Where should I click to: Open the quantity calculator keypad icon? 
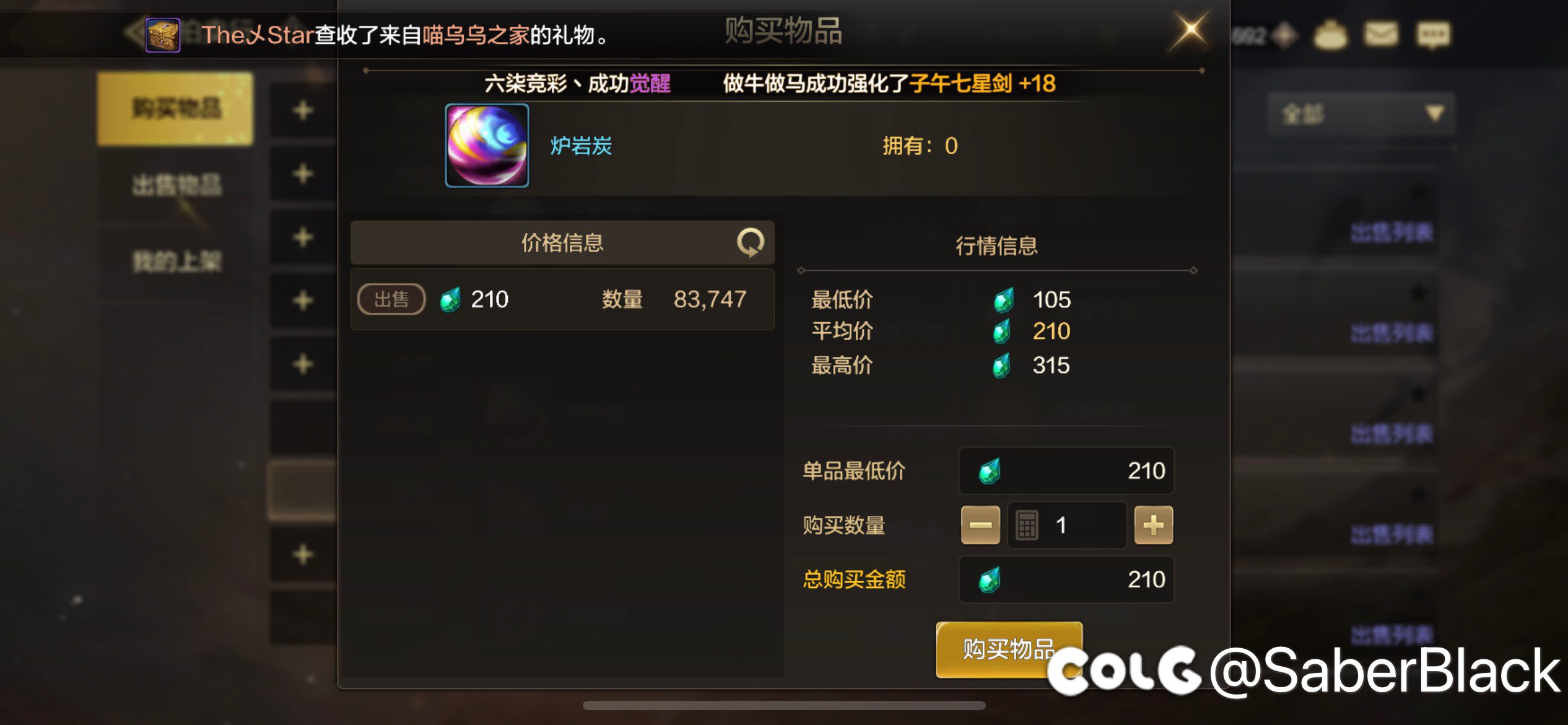click(1027, 525)
